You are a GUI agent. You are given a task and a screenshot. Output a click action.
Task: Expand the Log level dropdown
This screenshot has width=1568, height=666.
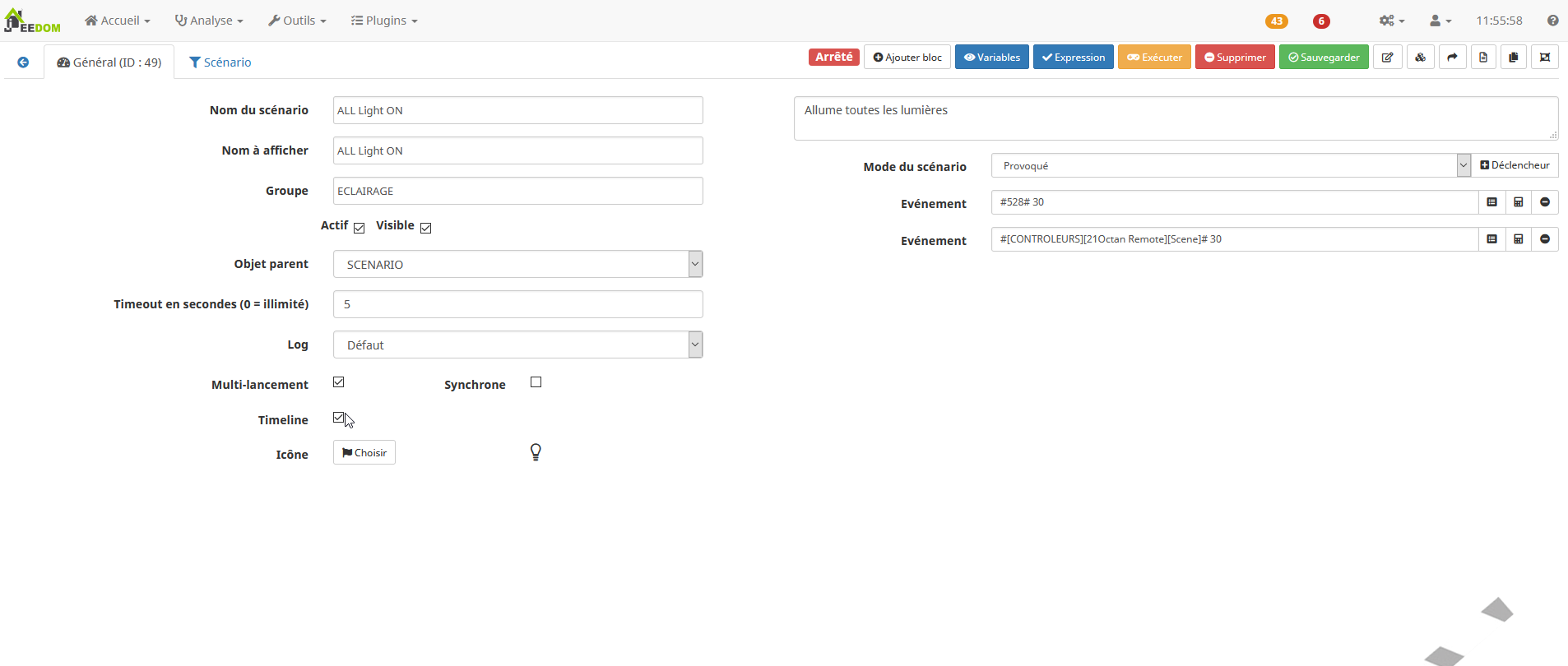[x=517, y=345]
